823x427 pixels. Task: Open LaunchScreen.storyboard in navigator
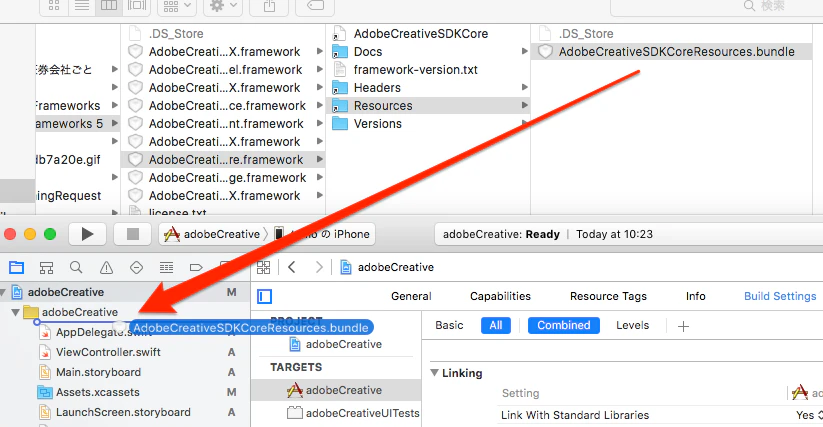tap(123, 412)
